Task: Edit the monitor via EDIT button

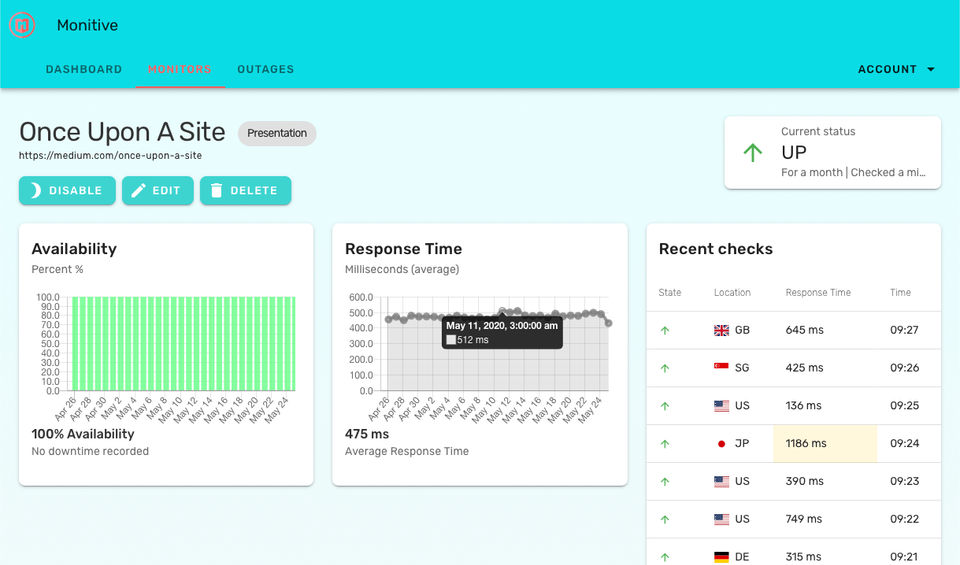Action: (x=158, y=190)
